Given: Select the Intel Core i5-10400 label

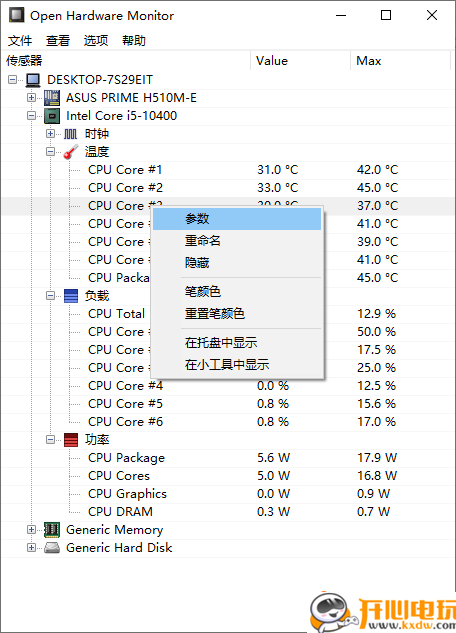Looking at the screenshot, I should click(x=121, y=116).
